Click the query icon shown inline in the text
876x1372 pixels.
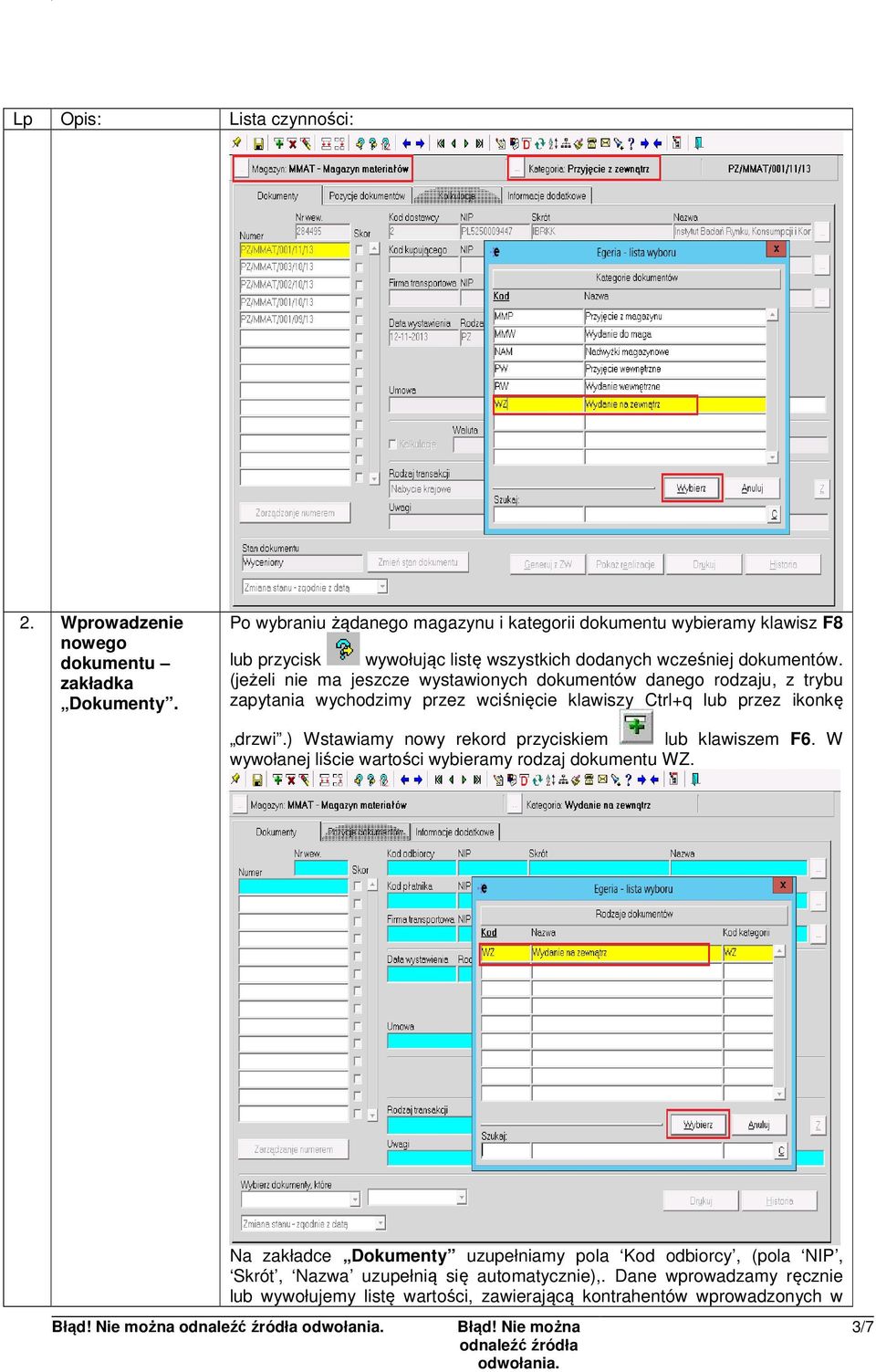[x=343, y=649]
